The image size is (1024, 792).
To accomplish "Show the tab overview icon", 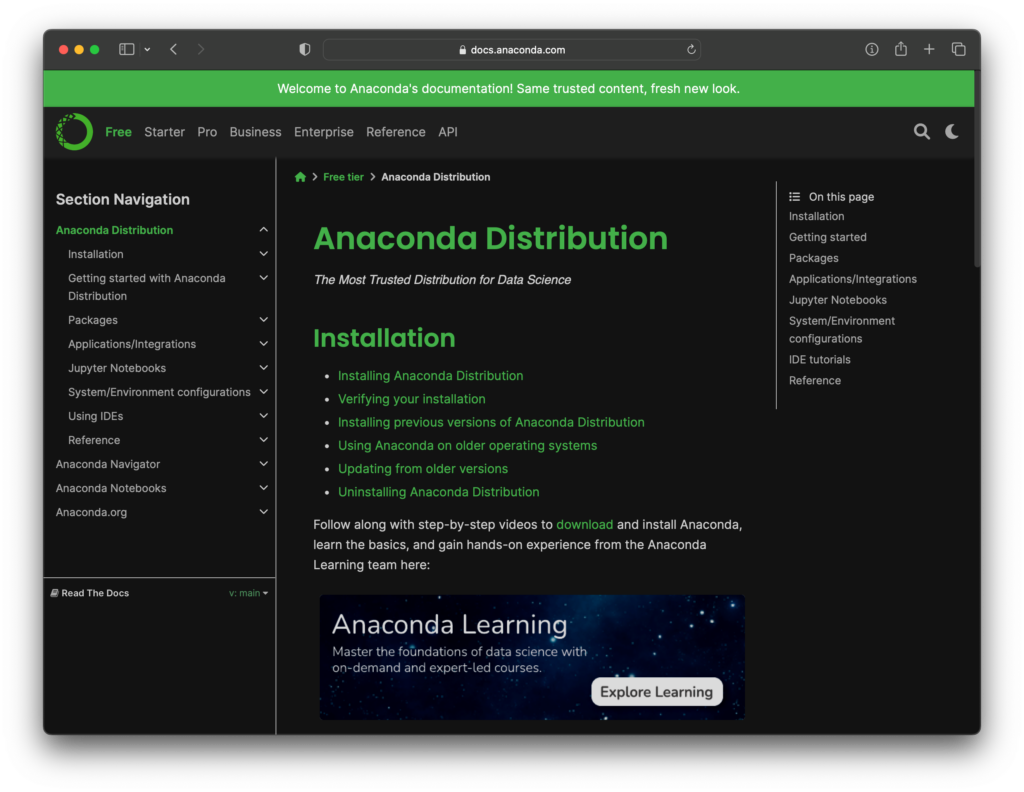I will pyautogui.click(x=958, y=49).
